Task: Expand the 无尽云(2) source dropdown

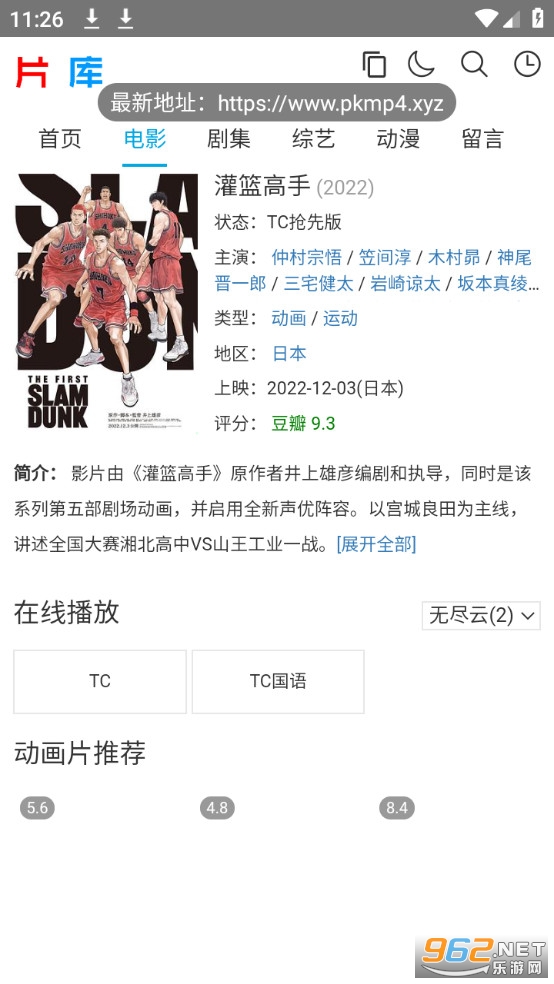Action: click(x=481, y=615)
